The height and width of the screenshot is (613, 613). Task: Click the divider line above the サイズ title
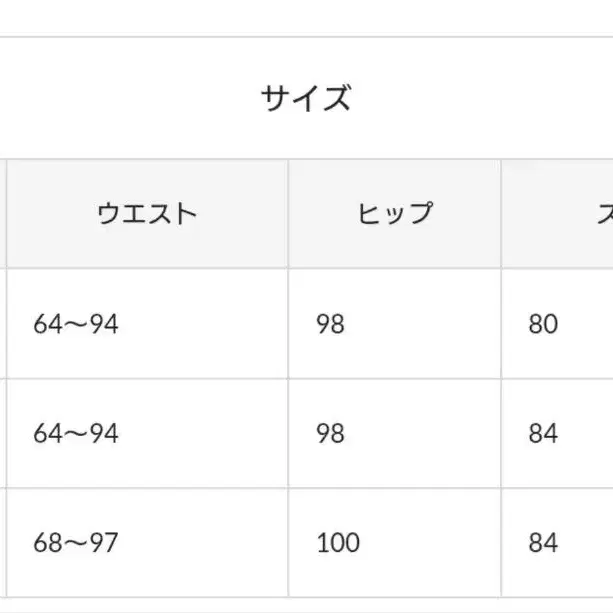pyautogui.click(x=306, y=38)
